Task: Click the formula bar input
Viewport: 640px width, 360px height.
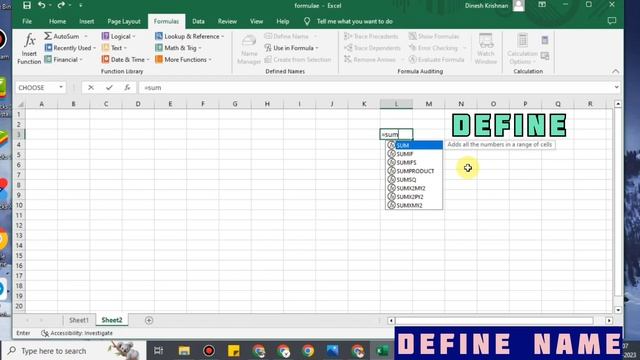Action: click(376, 87)
